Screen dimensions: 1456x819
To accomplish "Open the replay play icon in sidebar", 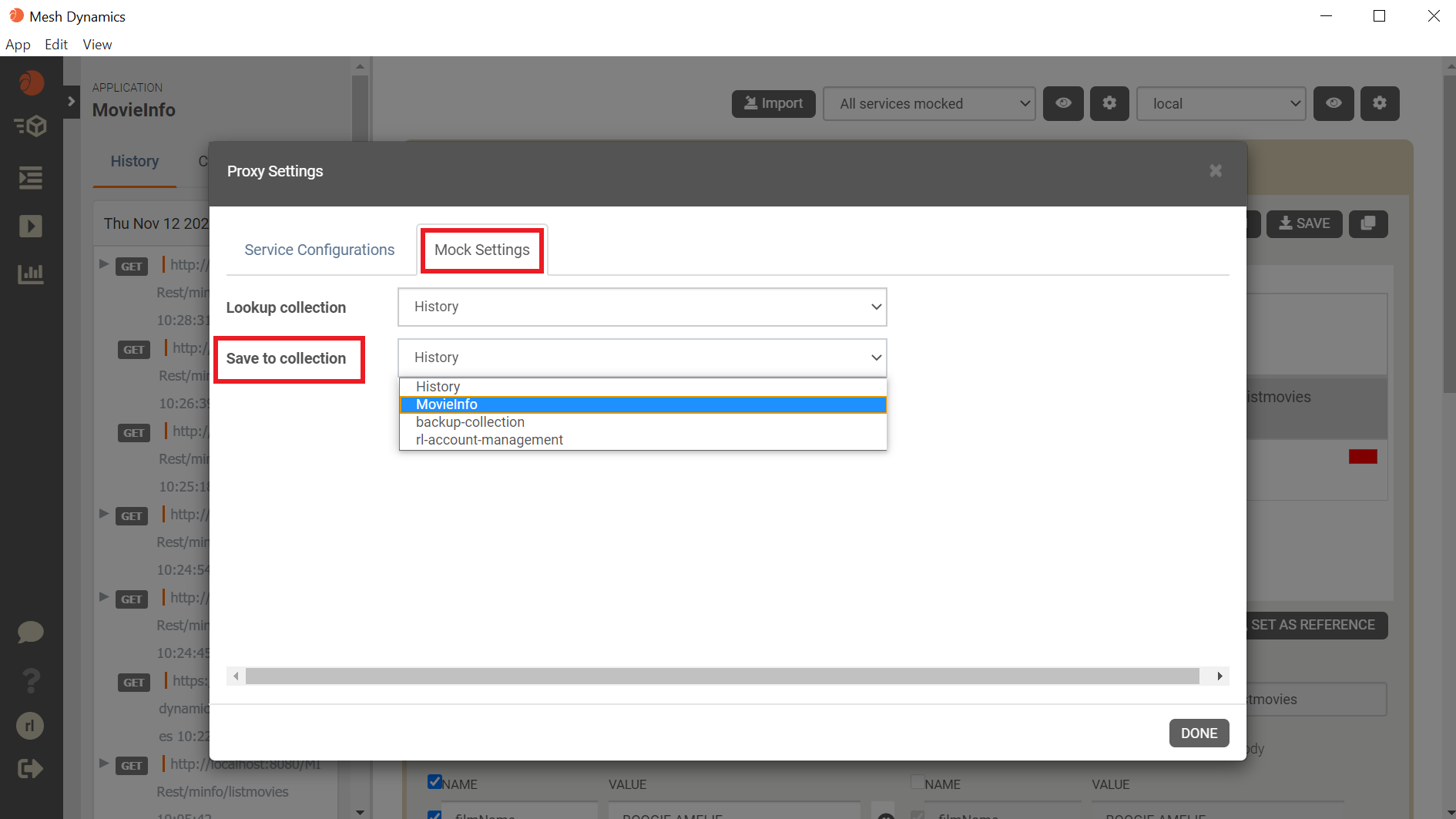I will point(31,227).
